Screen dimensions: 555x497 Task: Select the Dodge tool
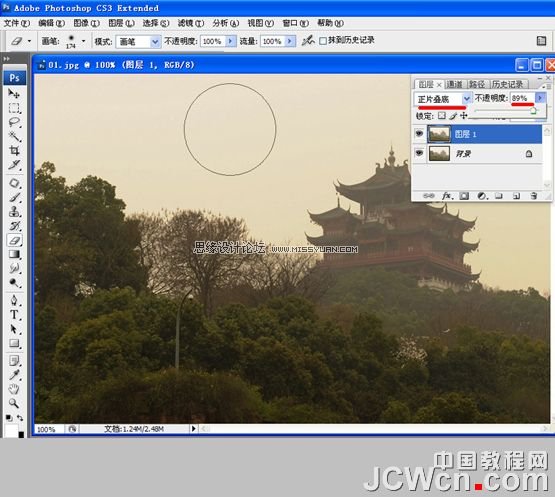[x=14, y=282]
